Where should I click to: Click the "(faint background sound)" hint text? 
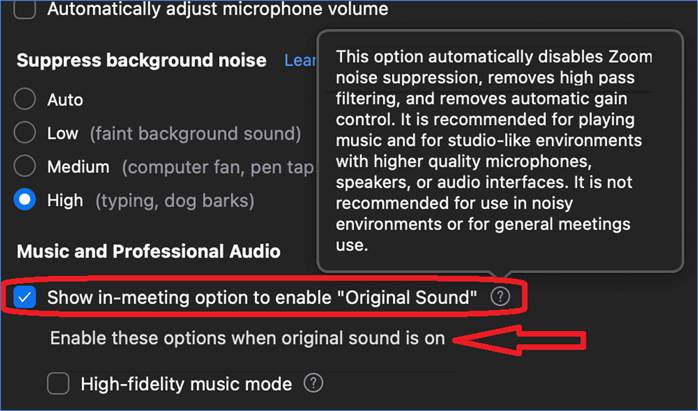[x=194, y=133]
